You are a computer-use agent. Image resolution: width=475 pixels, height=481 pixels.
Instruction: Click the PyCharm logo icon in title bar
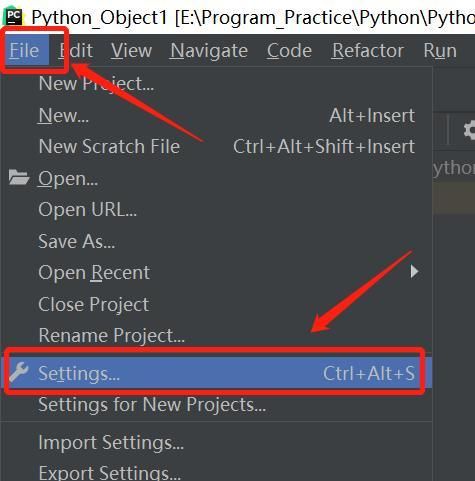click(13, 16)
